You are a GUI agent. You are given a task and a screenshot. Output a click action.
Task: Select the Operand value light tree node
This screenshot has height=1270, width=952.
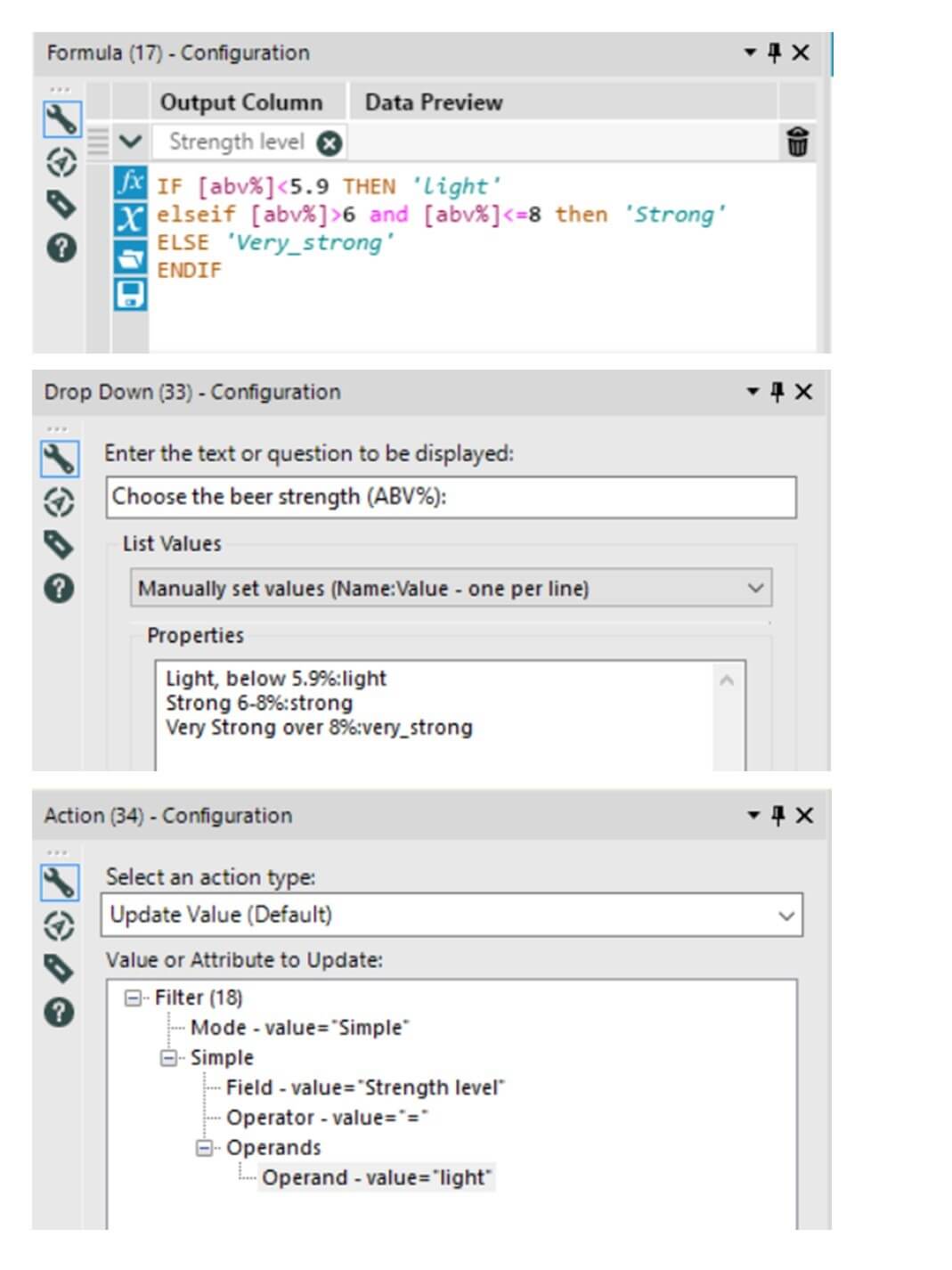(377, 1178)
